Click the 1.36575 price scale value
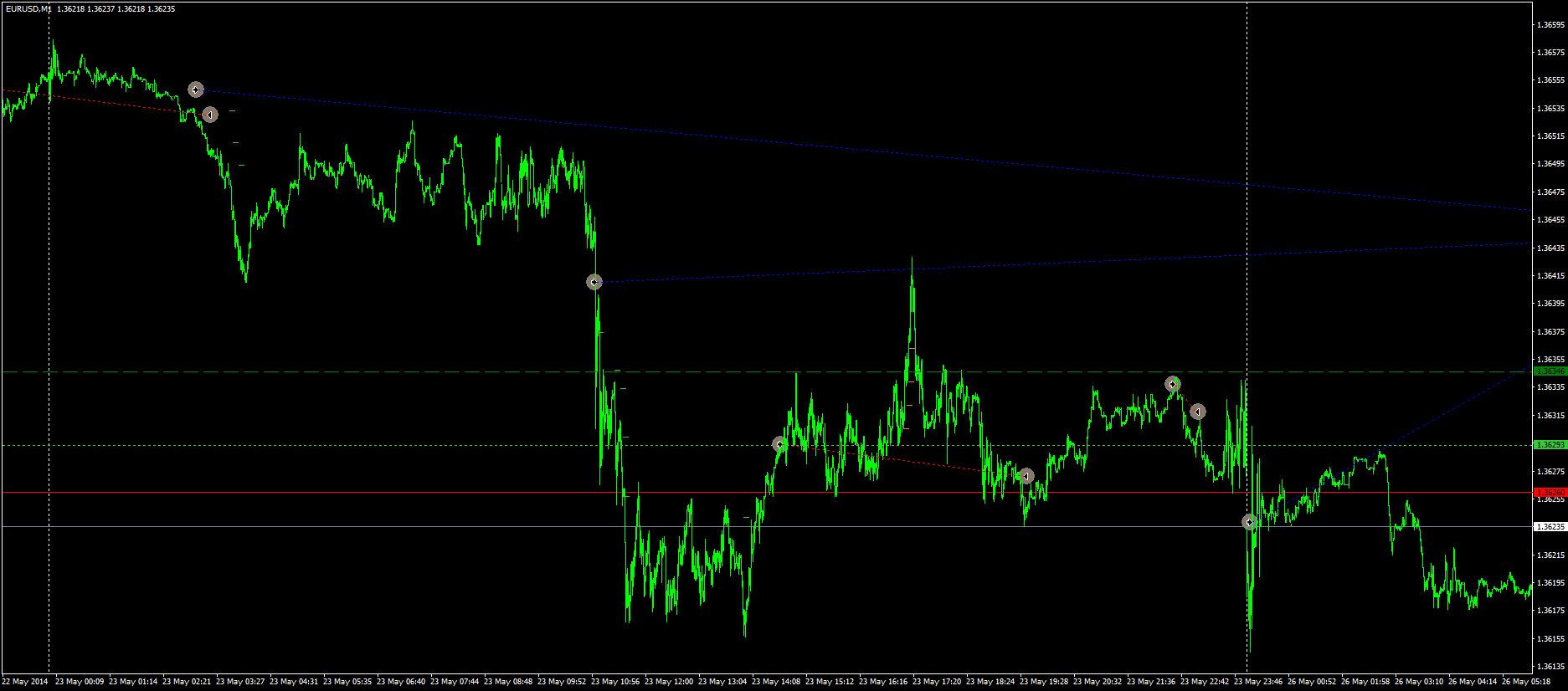The width and height of the screenshot is (1568, 691). (x=1550, y=52)
